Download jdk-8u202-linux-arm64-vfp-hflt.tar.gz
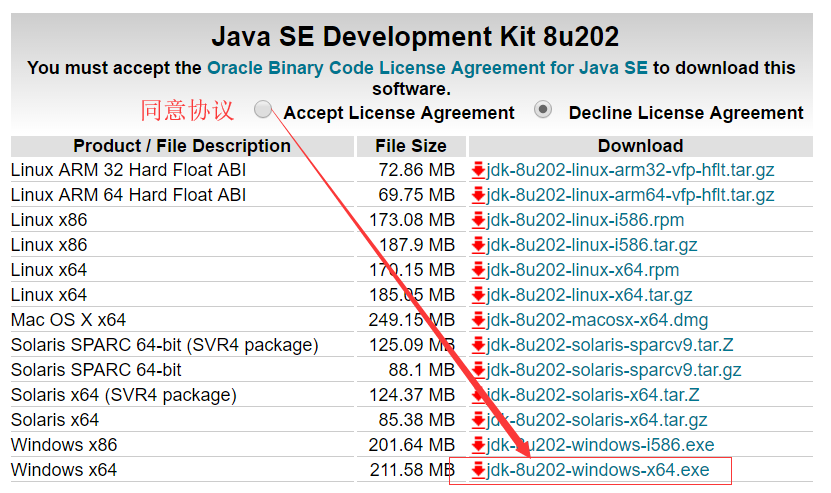Viewport: 831px width, 493px height. point(630,195)
